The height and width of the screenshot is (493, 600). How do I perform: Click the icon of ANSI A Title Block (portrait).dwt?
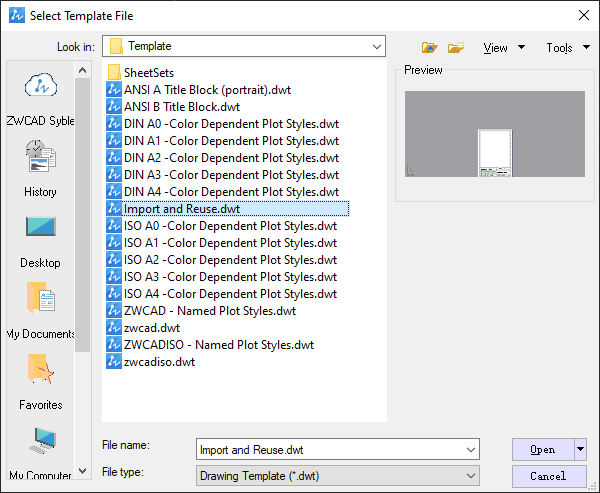point(114,90)
